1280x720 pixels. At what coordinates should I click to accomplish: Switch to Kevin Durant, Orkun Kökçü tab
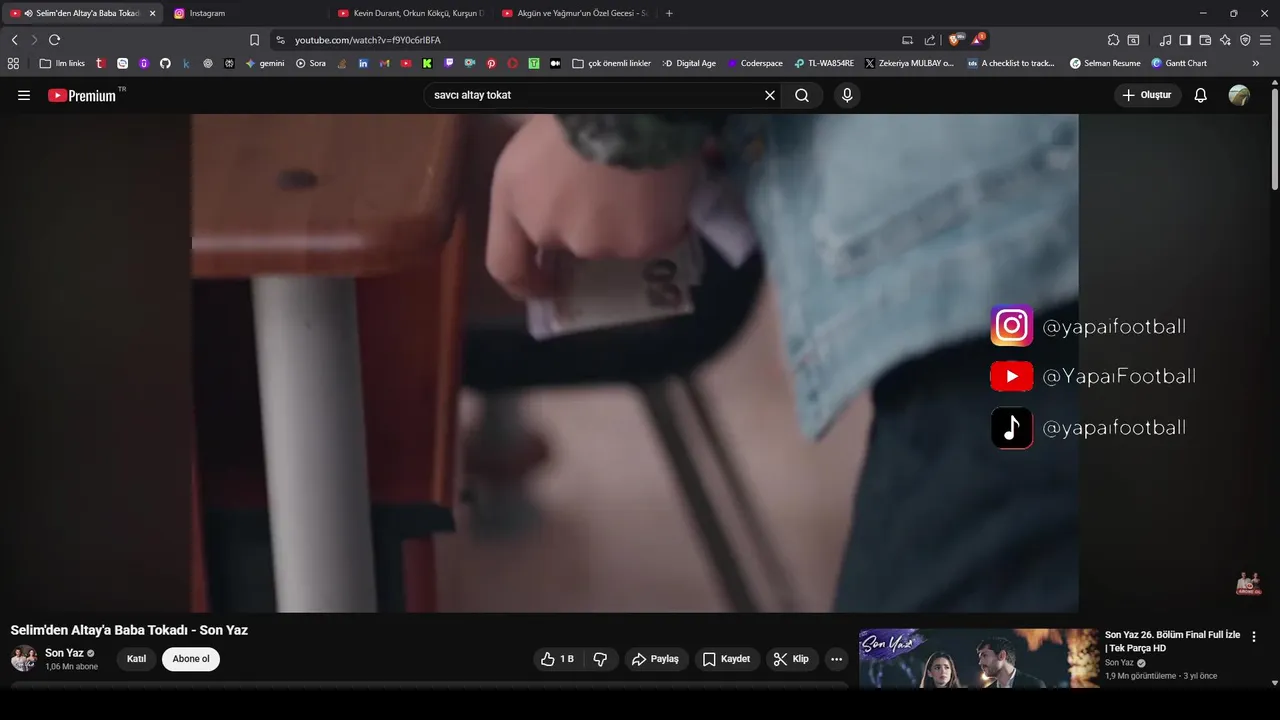[x=410, y=13]
